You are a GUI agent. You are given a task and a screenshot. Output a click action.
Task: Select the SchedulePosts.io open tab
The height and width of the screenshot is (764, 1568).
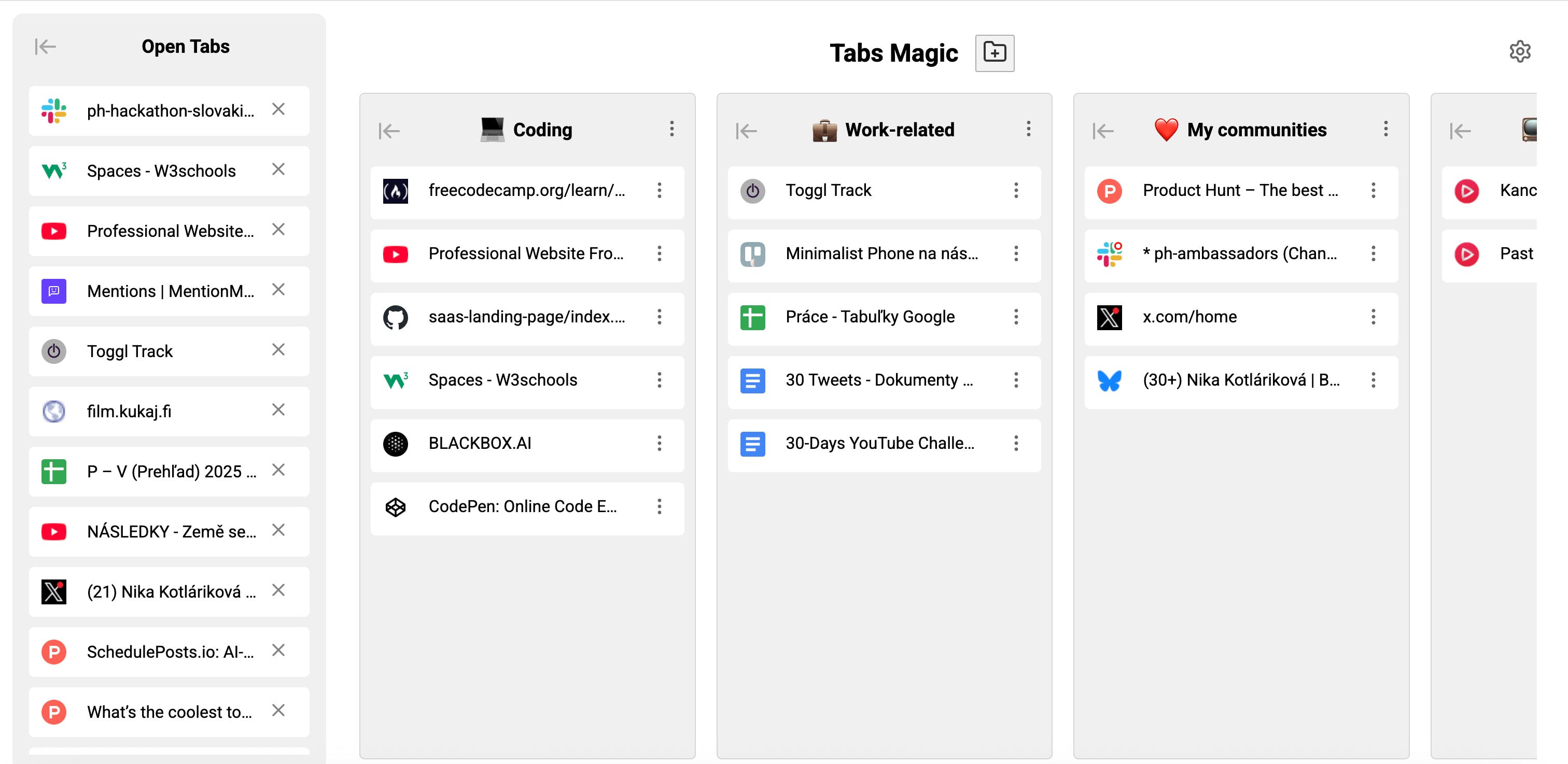pos(169,652)
